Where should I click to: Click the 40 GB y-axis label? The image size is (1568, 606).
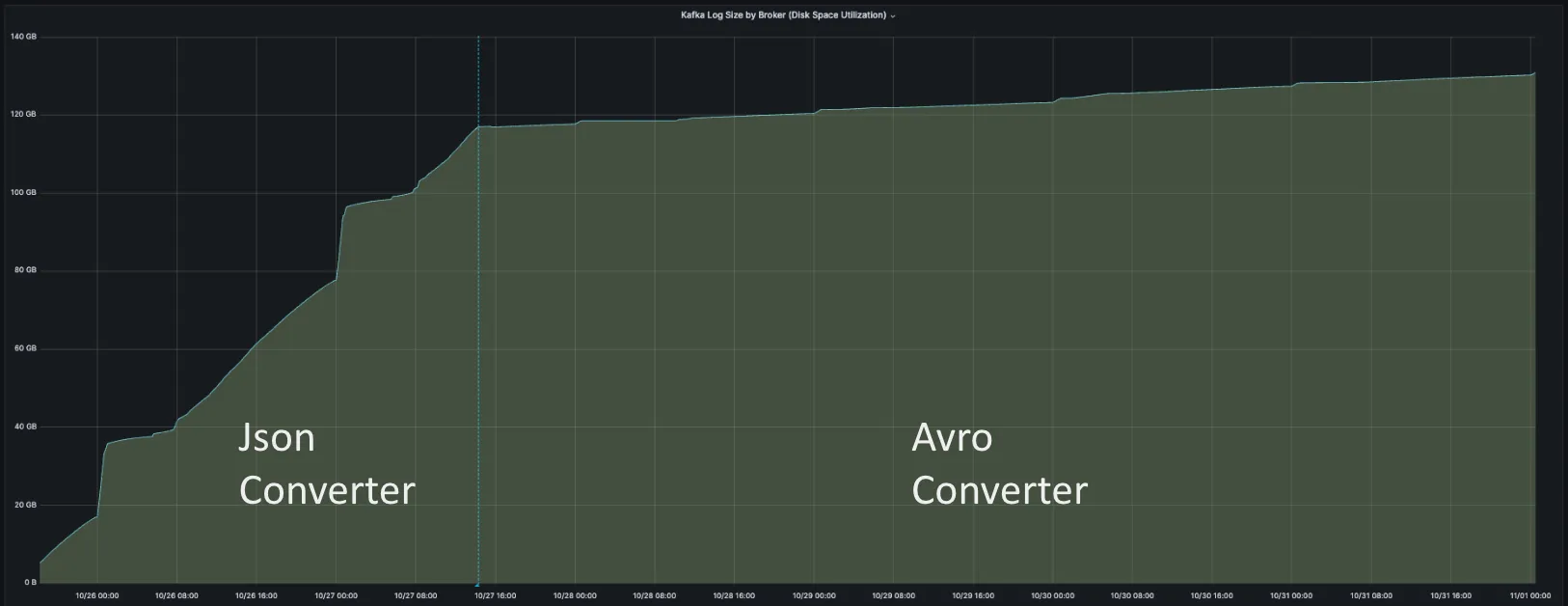tap(25, 427)
